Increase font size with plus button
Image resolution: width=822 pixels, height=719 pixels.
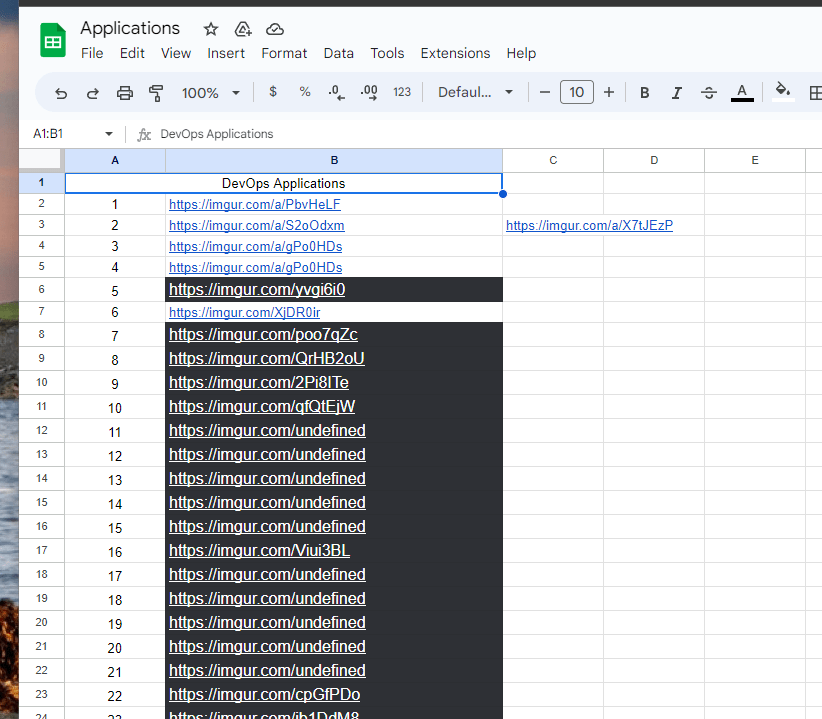click(609, 93)
